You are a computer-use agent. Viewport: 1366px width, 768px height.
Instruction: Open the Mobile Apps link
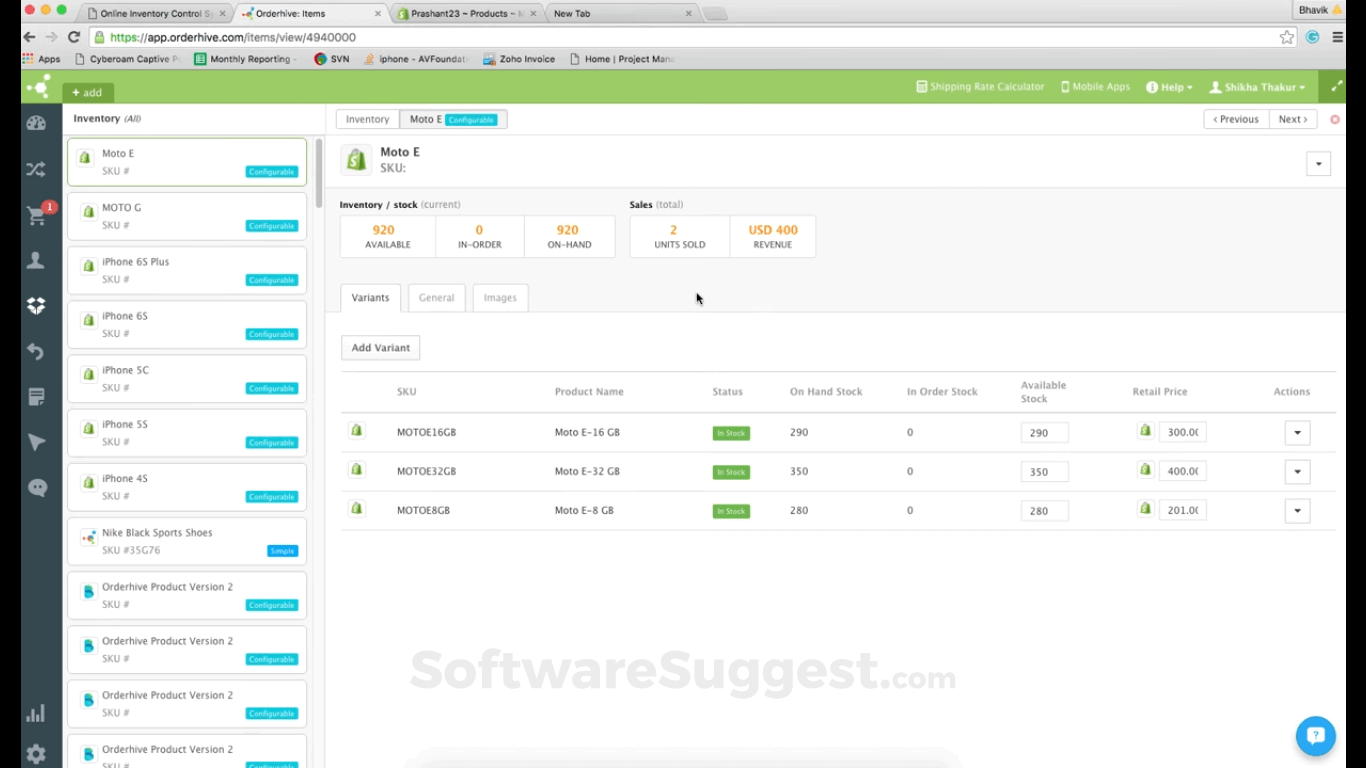[x=1095, y=87]
